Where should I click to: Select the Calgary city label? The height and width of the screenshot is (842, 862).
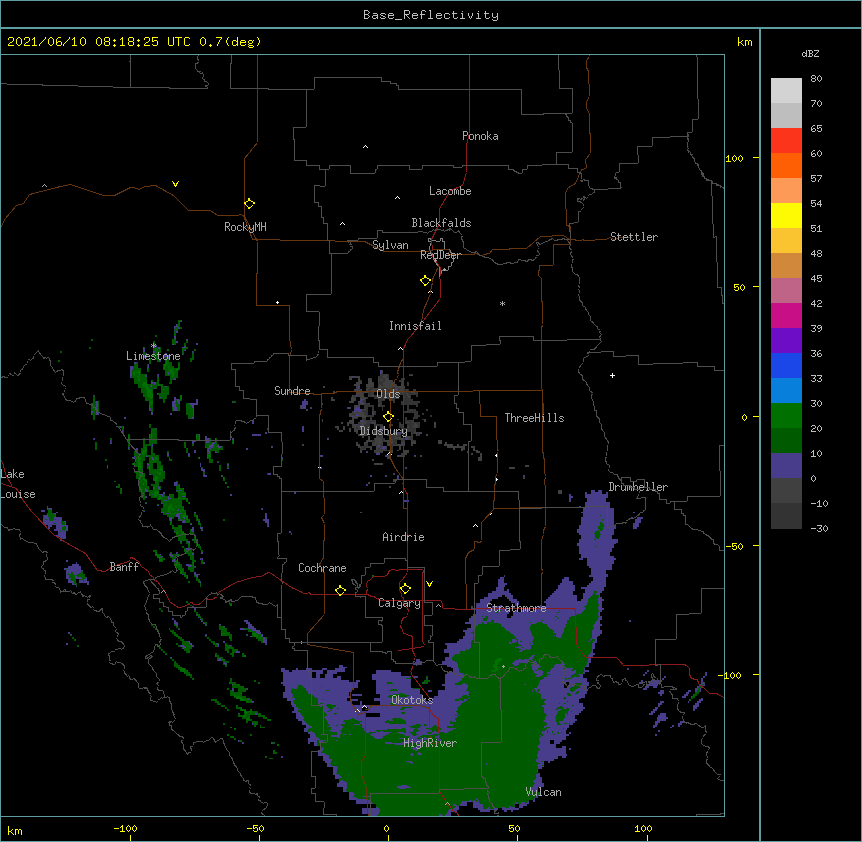399,603
